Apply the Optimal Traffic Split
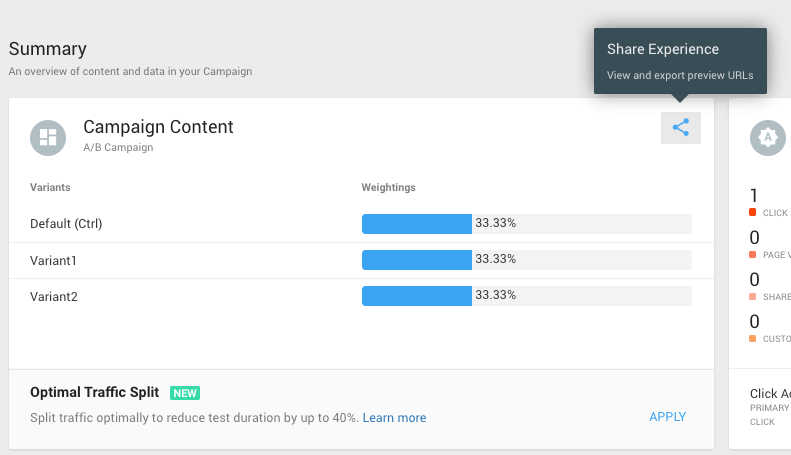 [667, 417]
